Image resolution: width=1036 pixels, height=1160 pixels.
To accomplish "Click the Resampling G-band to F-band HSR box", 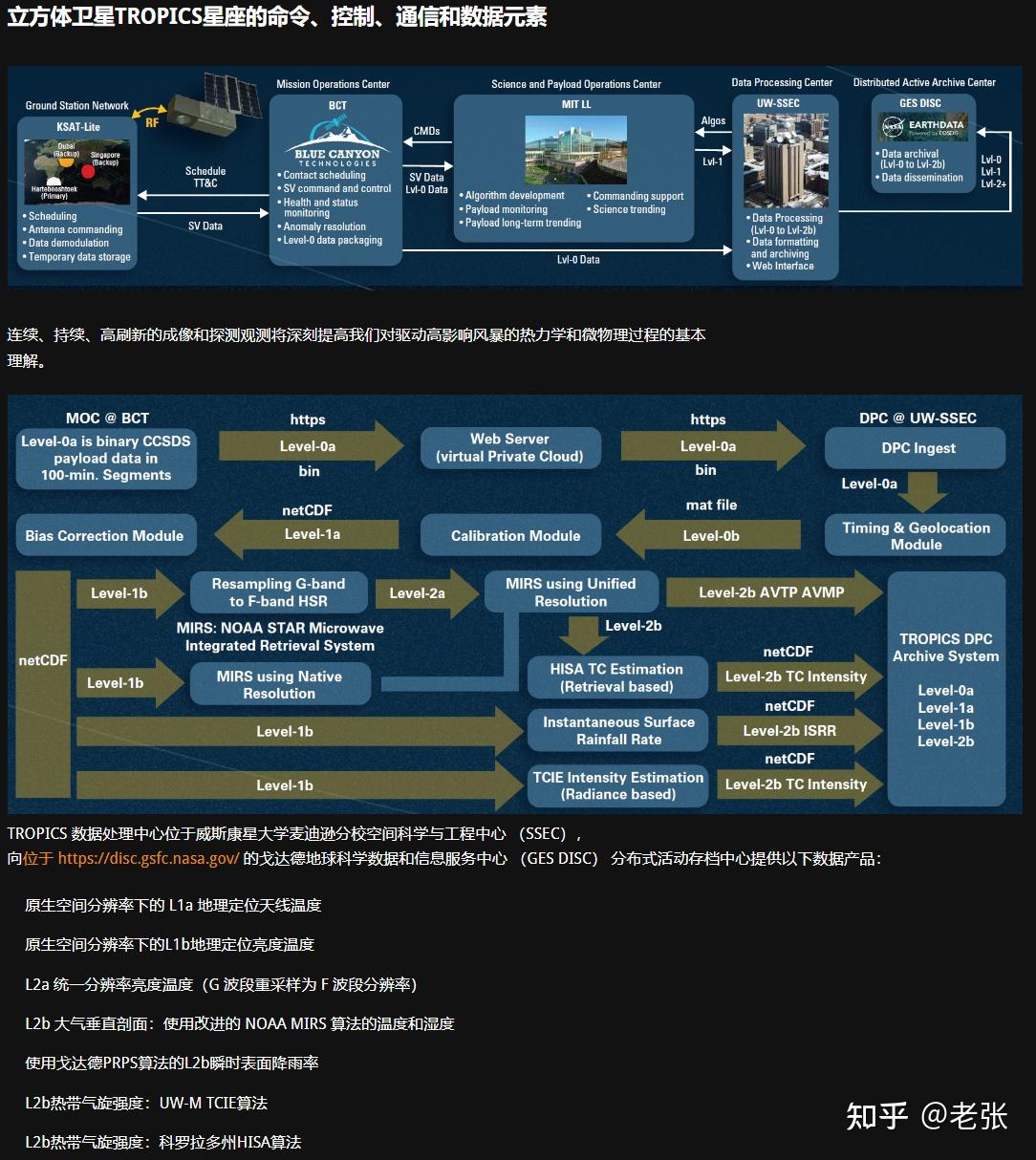I will tap(278, 591).
